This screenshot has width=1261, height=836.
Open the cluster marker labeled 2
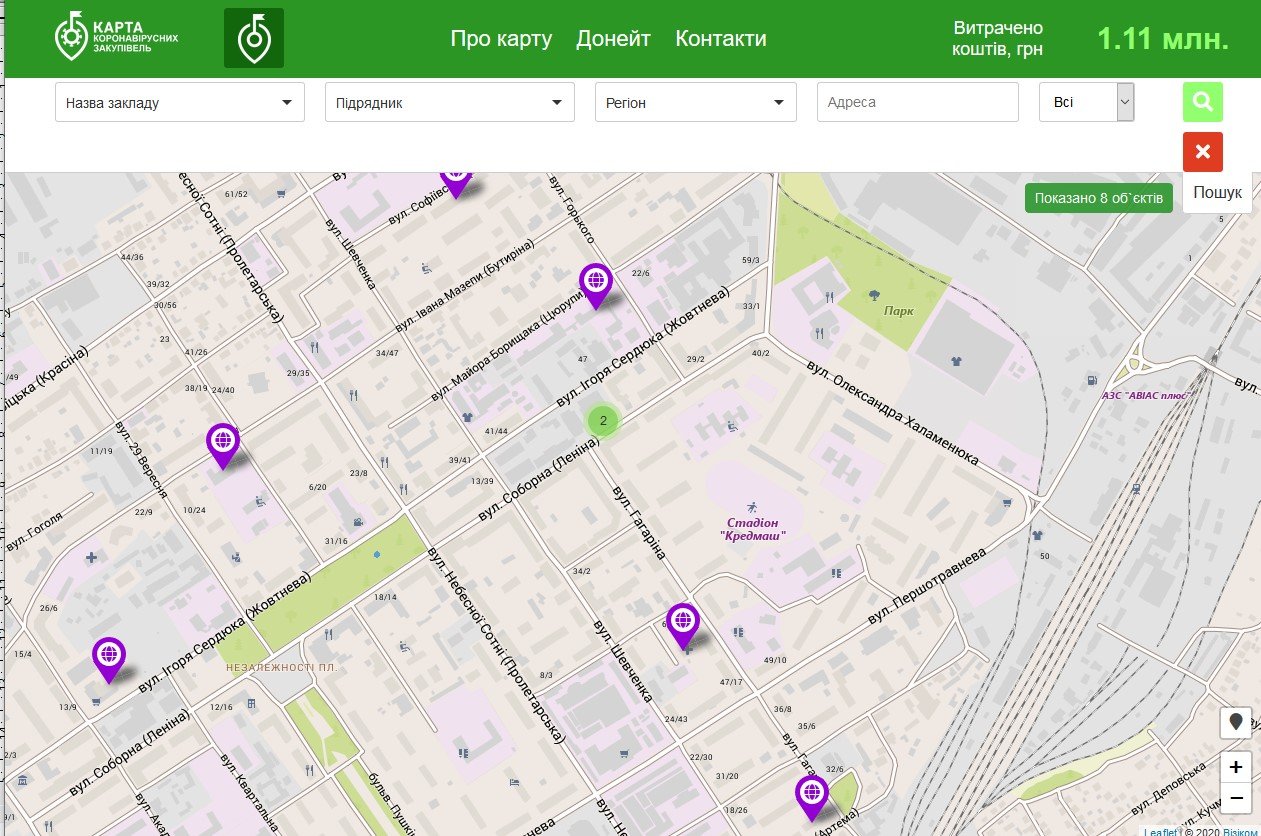tap(603, 421)
